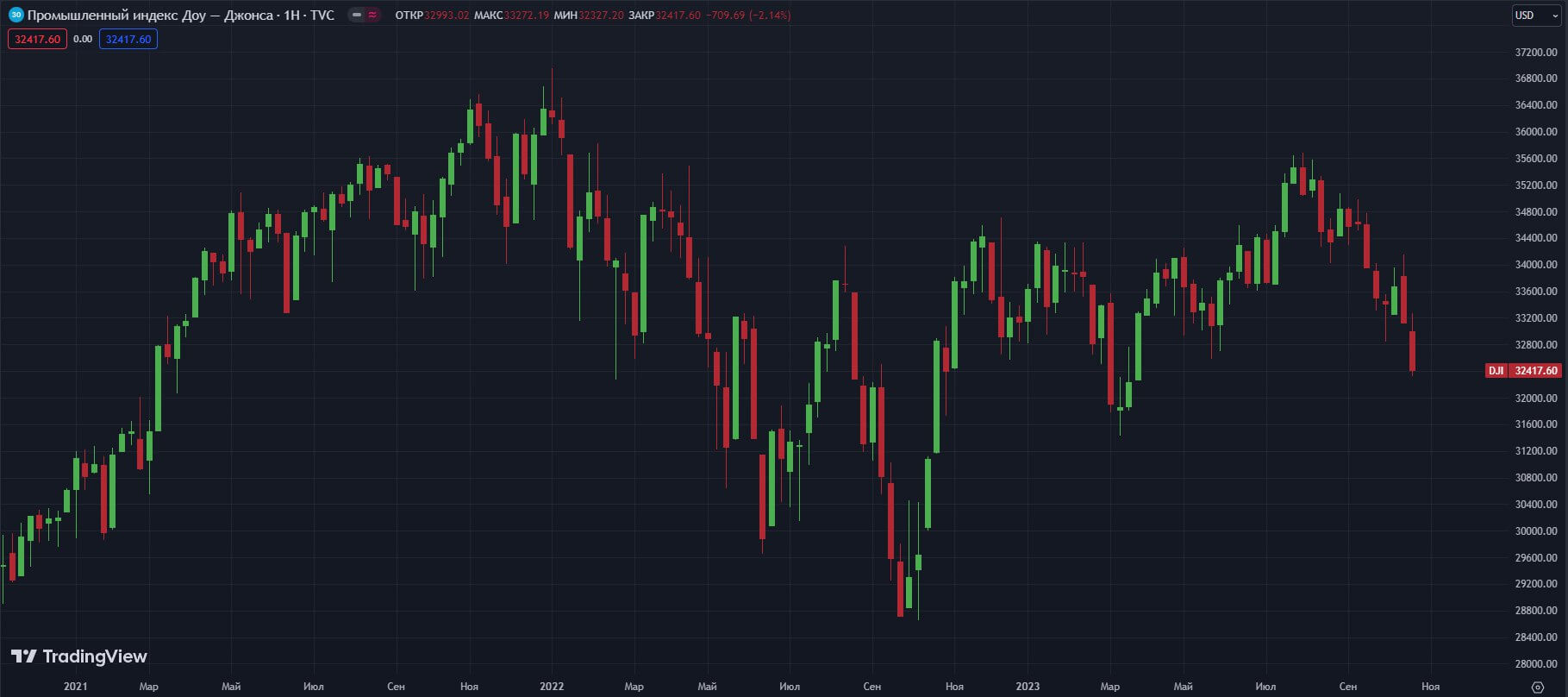
Task: Click the МИН value 32327.20
Action: [x=601, y=16]
